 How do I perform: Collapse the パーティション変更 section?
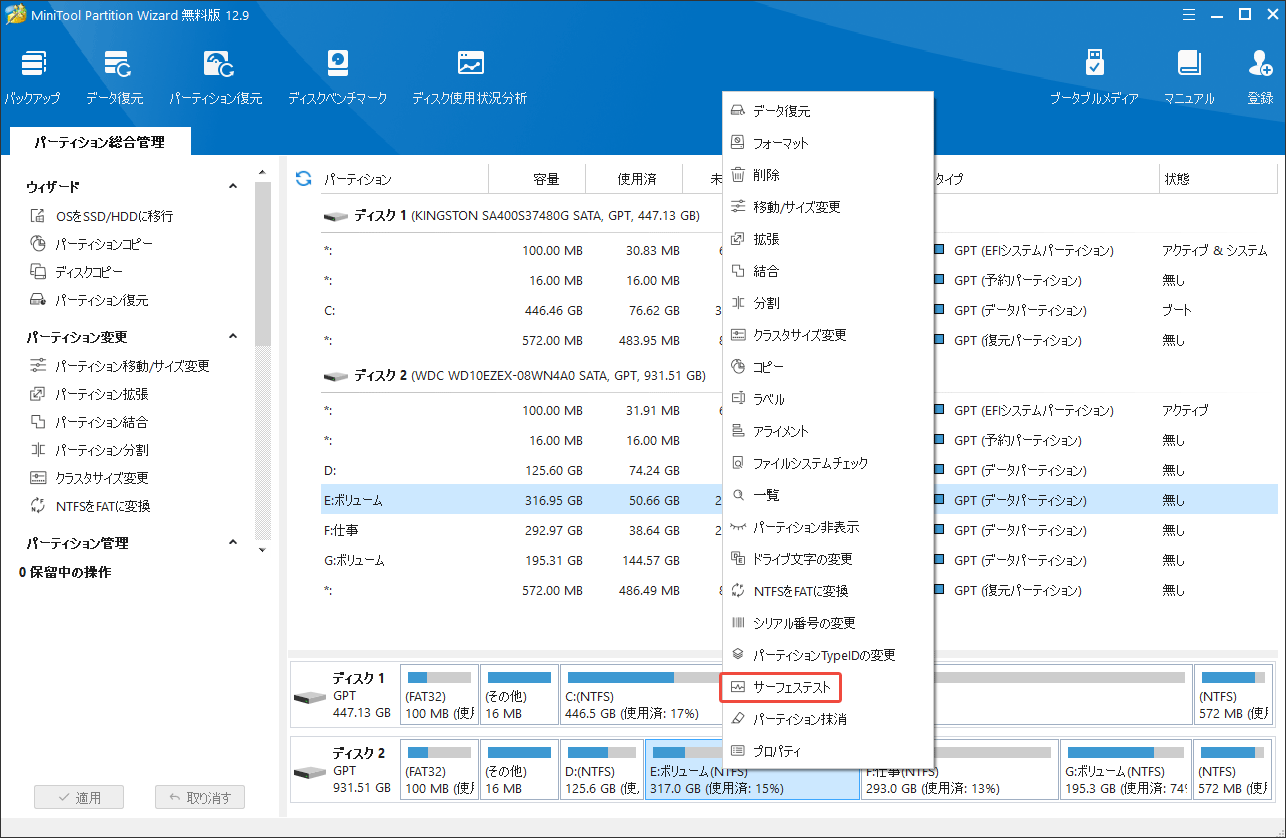[x=233, y=337]
